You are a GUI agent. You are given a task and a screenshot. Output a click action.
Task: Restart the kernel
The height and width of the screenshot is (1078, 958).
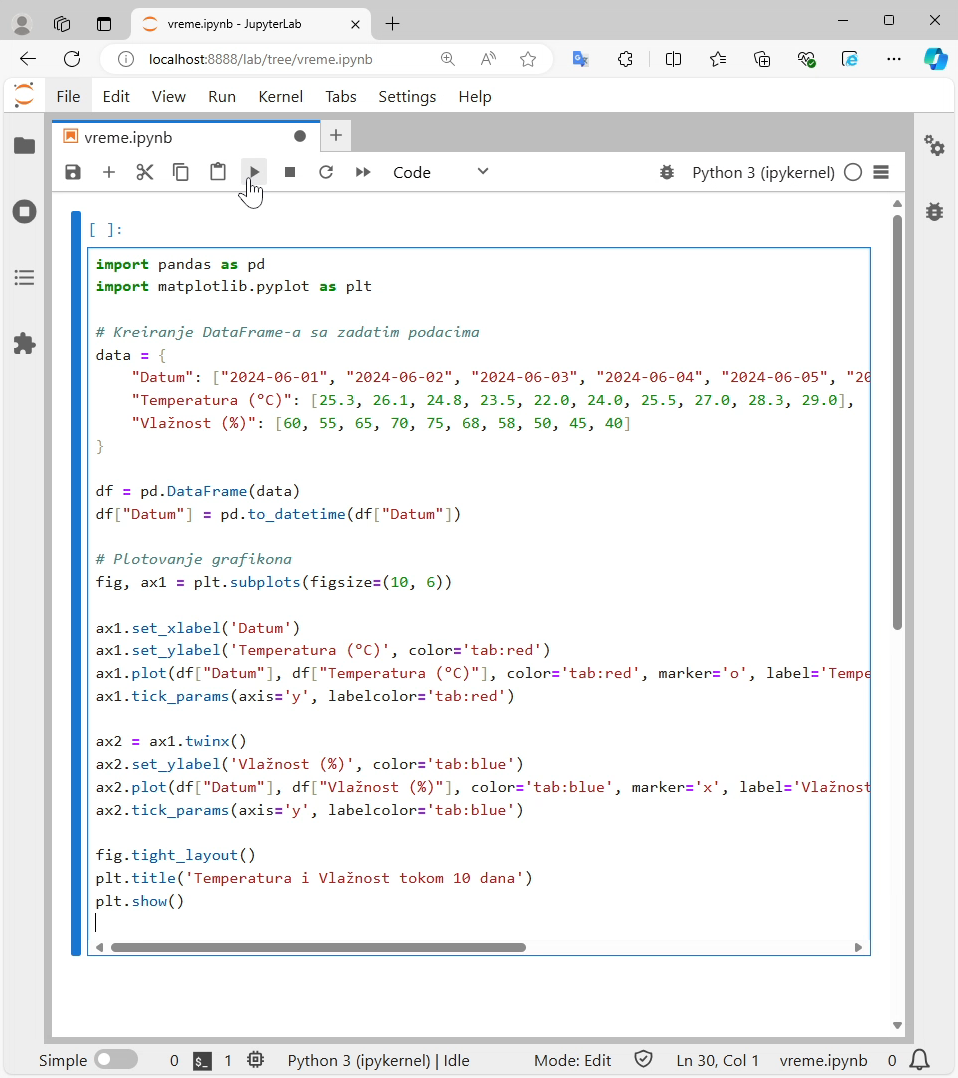click(x=326, y=172)
